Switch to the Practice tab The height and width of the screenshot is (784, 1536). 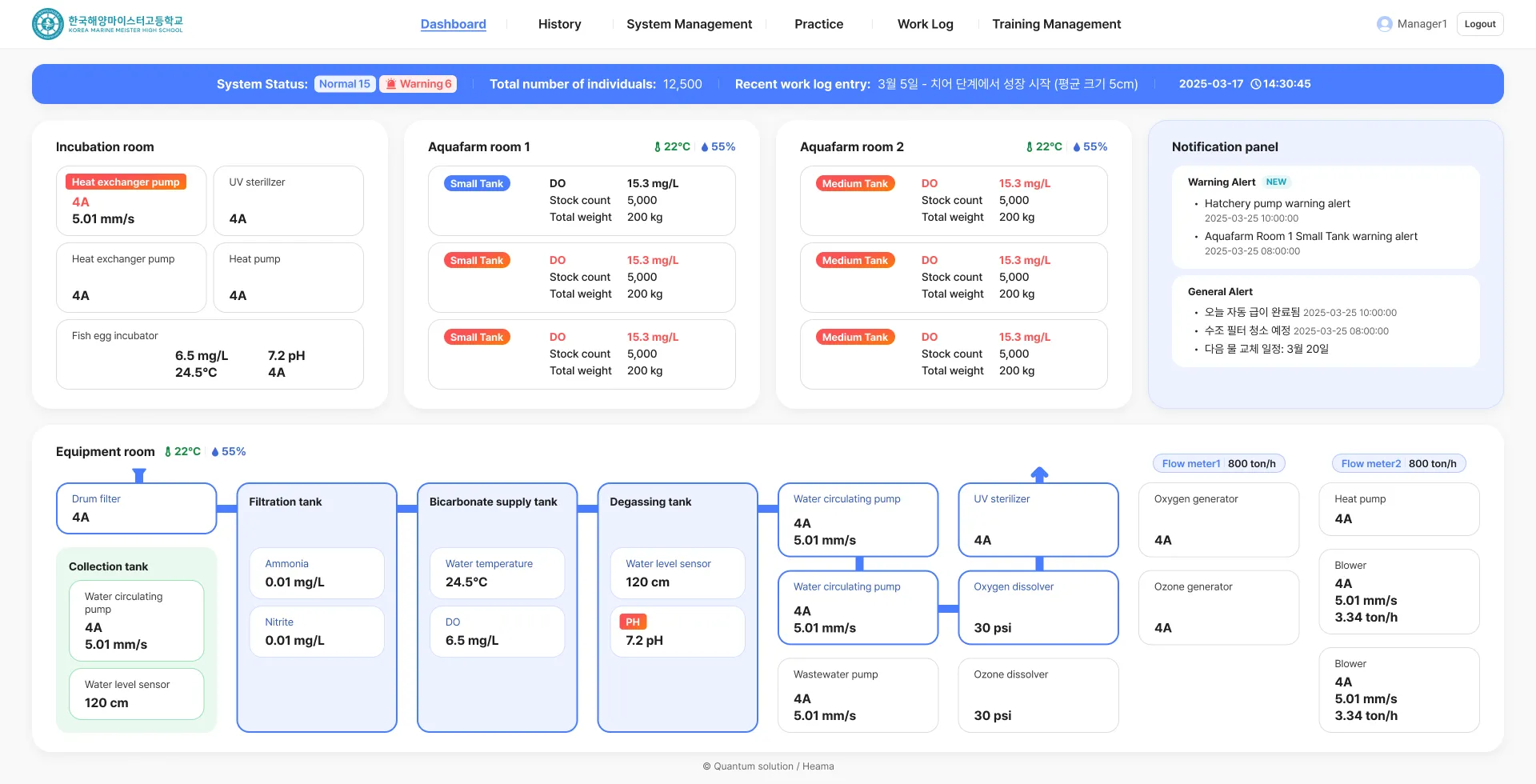tap(818, 24)
